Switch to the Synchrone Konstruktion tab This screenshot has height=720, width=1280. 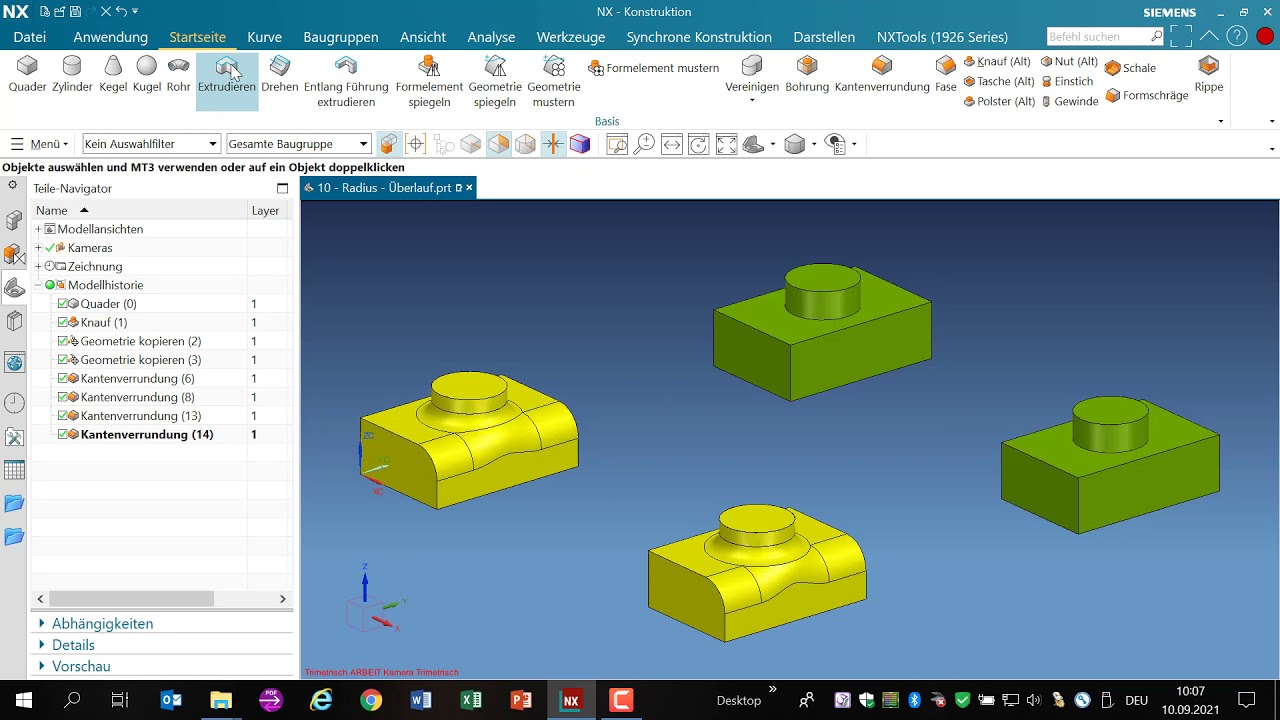(x=699, y=37)
